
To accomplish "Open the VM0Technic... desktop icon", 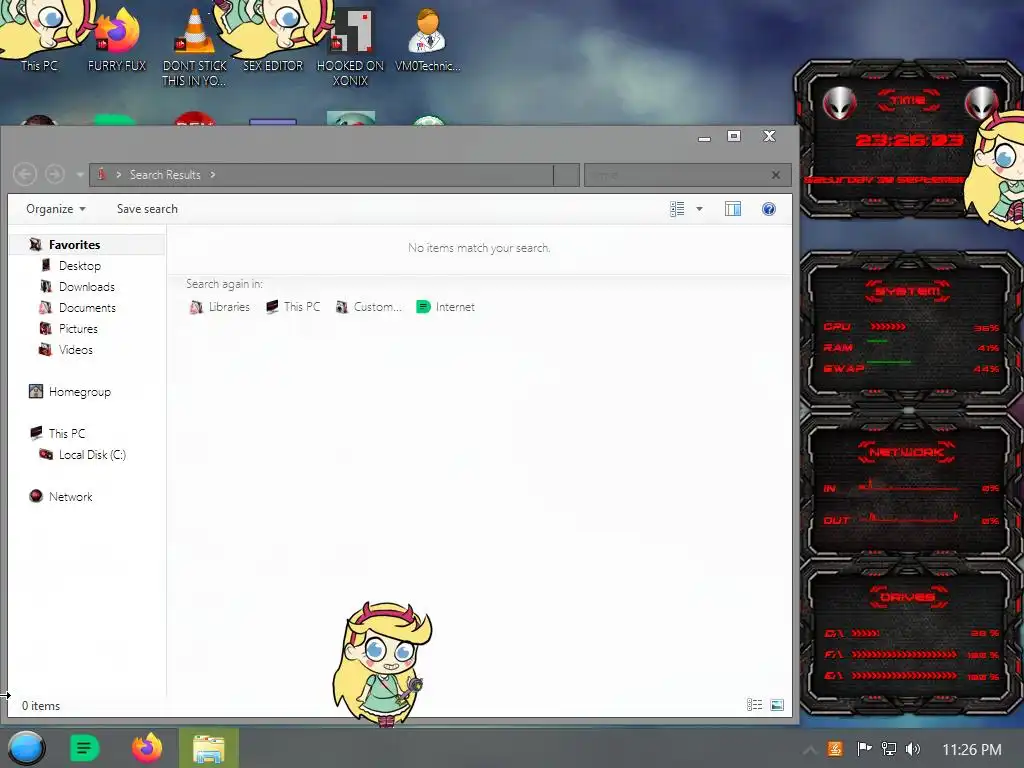I will (428, 39).
